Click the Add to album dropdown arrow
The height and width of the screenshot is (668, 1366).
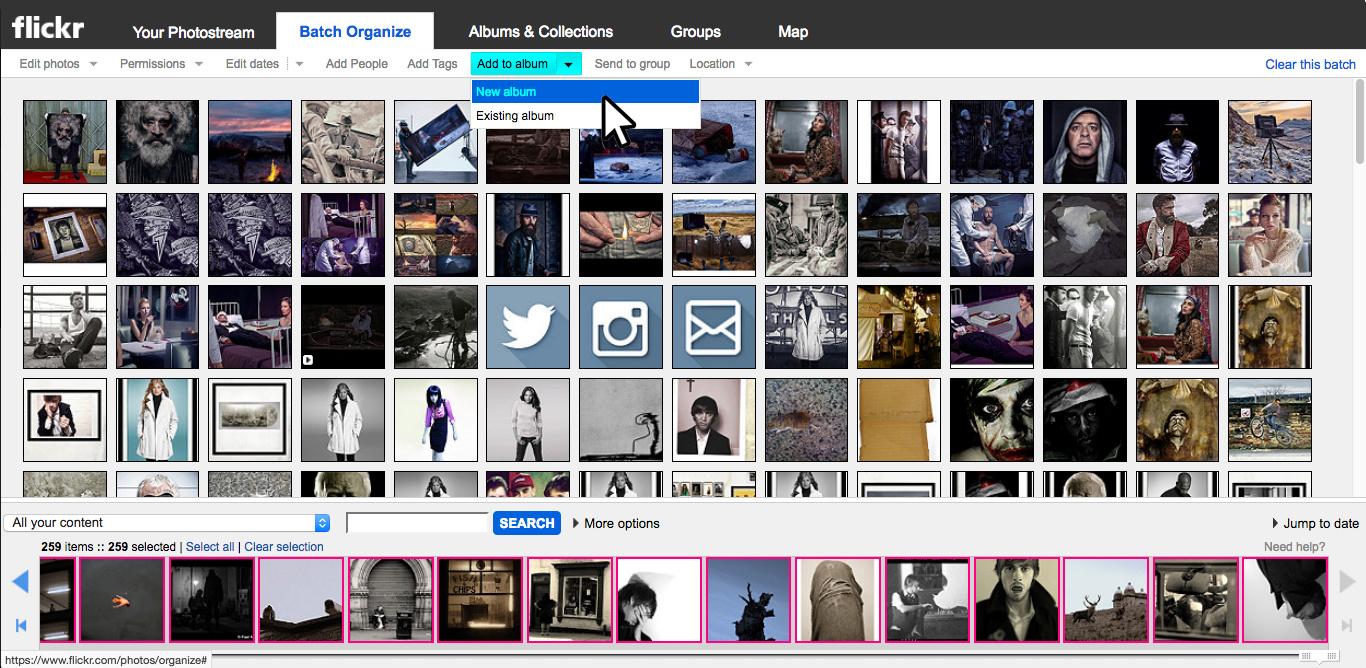pyautogui.click(x=568, y=64)
